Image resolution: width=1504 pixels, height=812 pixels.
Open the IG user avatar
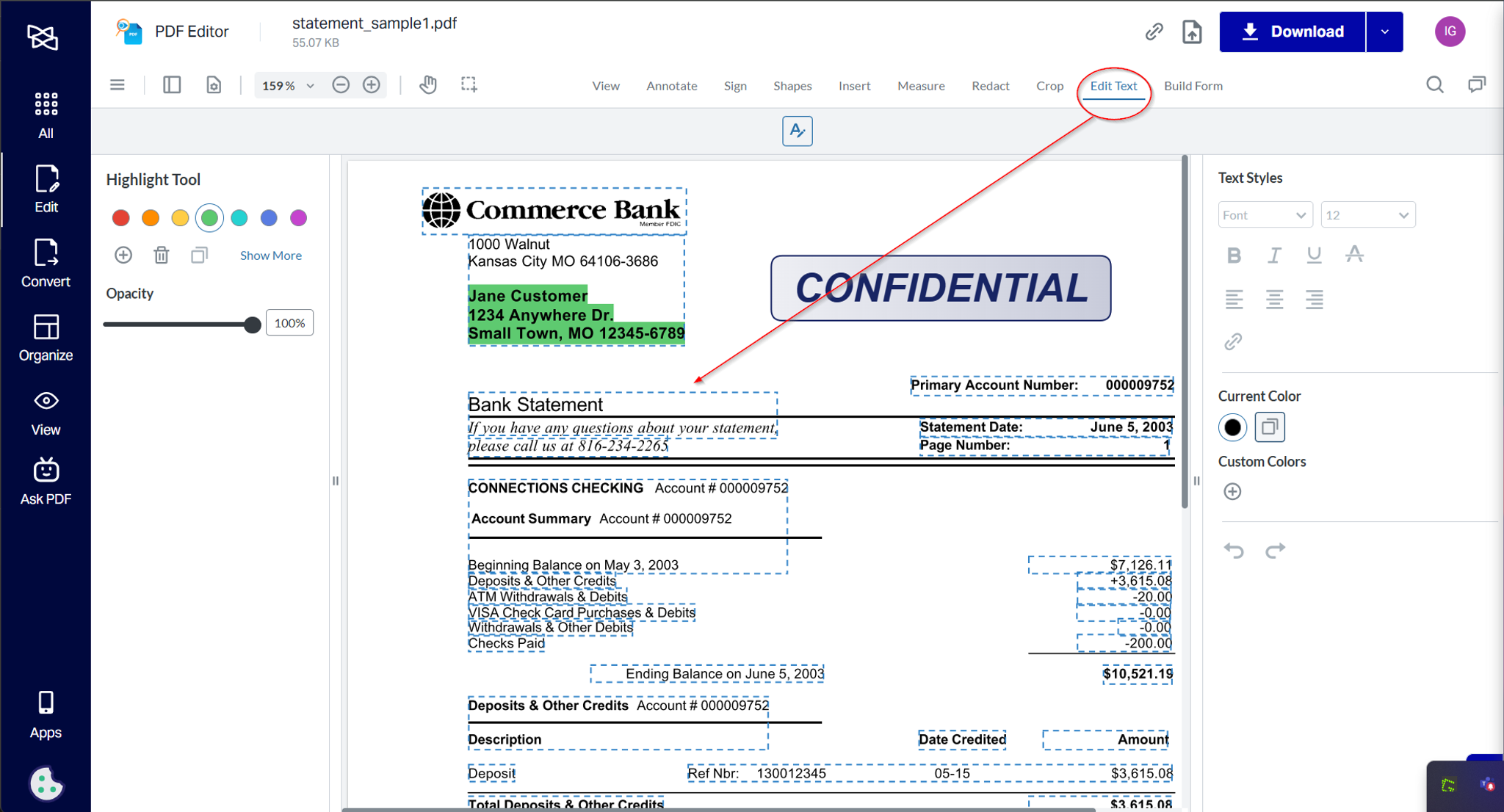1450,32
